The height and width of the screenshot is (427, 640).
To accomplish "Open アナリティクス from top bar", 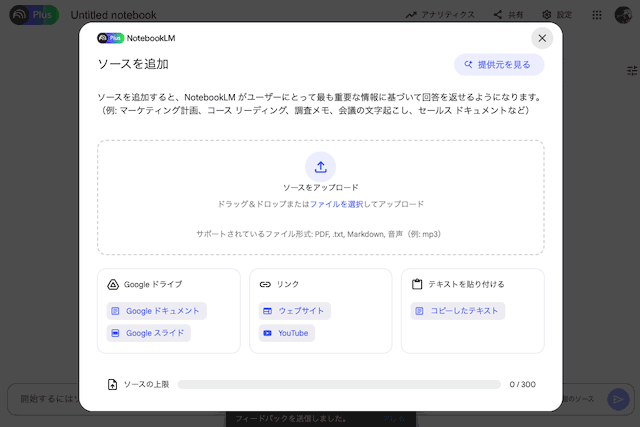I will pos(440,15).
